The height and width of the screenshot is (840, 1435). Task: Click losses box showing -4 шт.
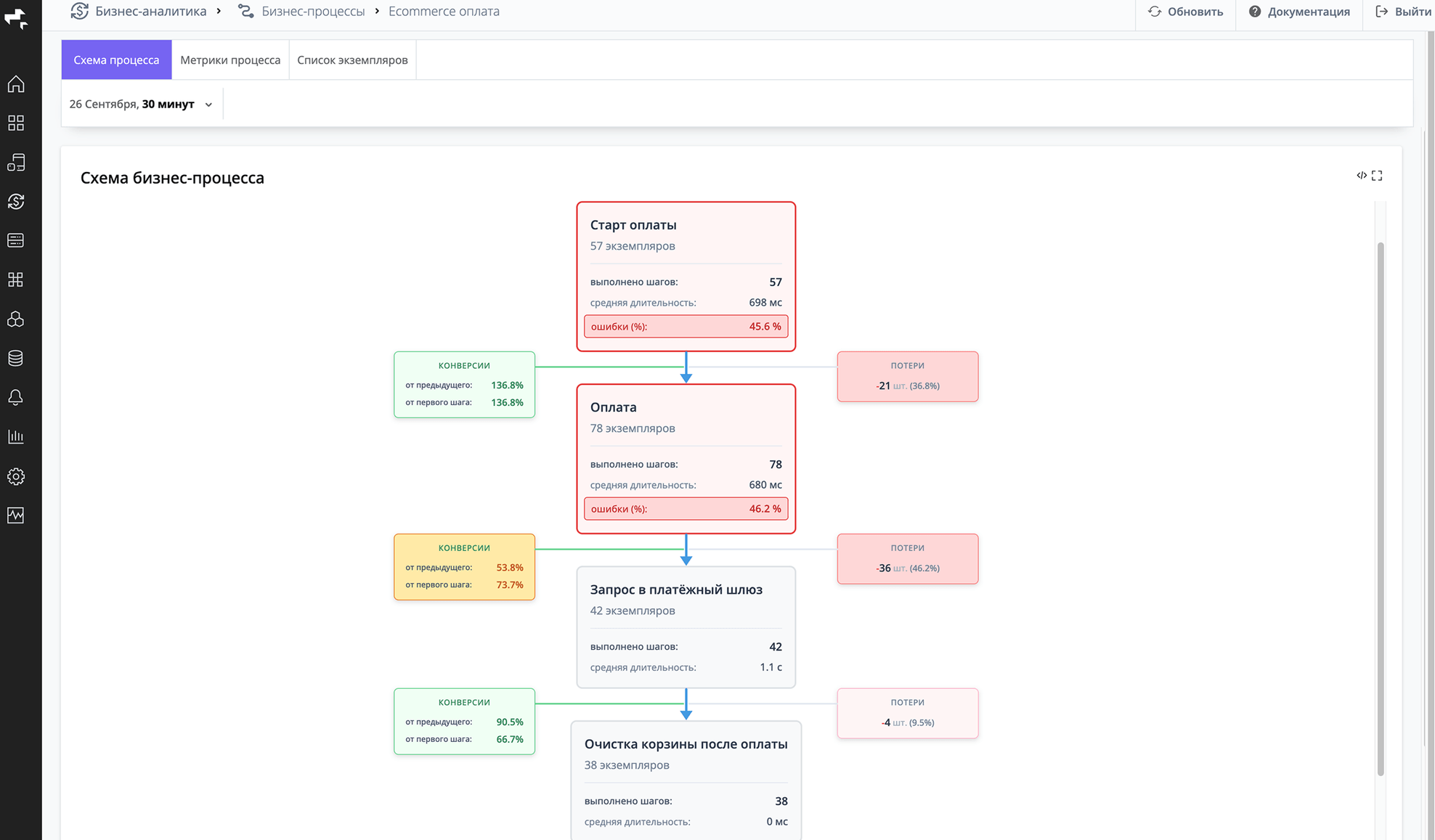pyautogui.click(x=908, y=714)
